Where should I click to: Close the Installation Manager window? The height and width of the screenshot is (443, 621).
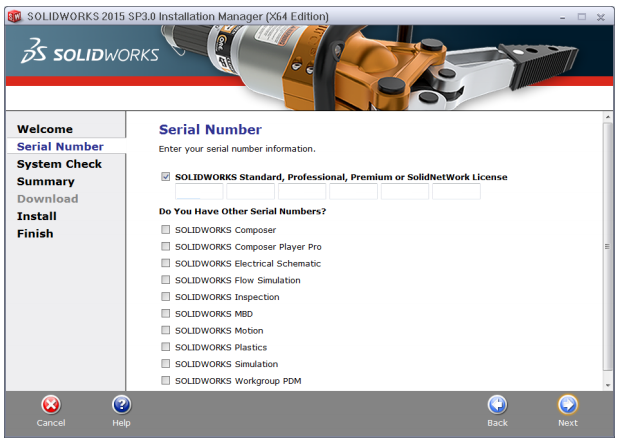[x=601, y=17]
